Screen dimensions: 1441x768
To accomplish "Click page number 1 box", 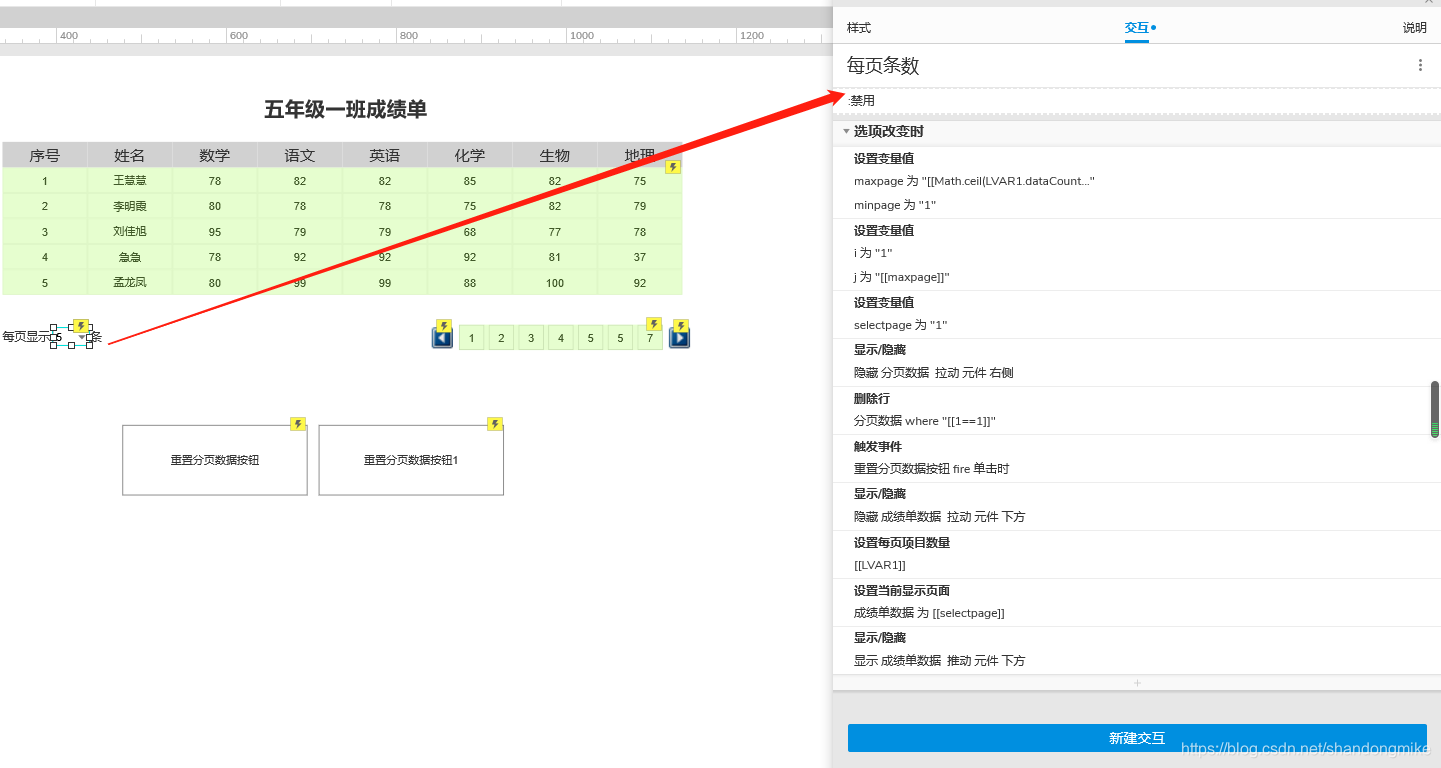I will [x=472, y=338].
